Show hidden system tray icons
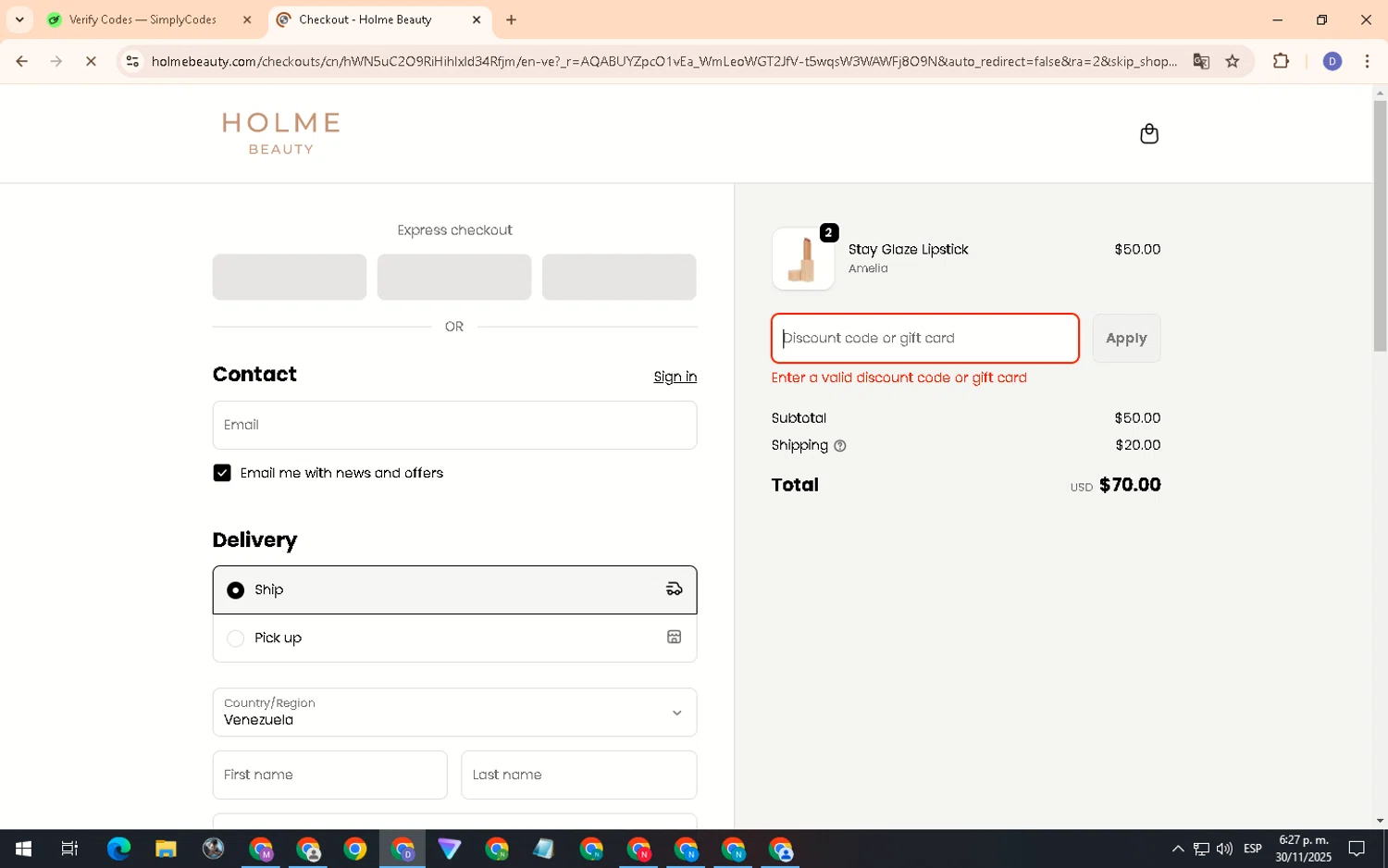This screenshot has height=868, width=1388. tap(1177, 849)
